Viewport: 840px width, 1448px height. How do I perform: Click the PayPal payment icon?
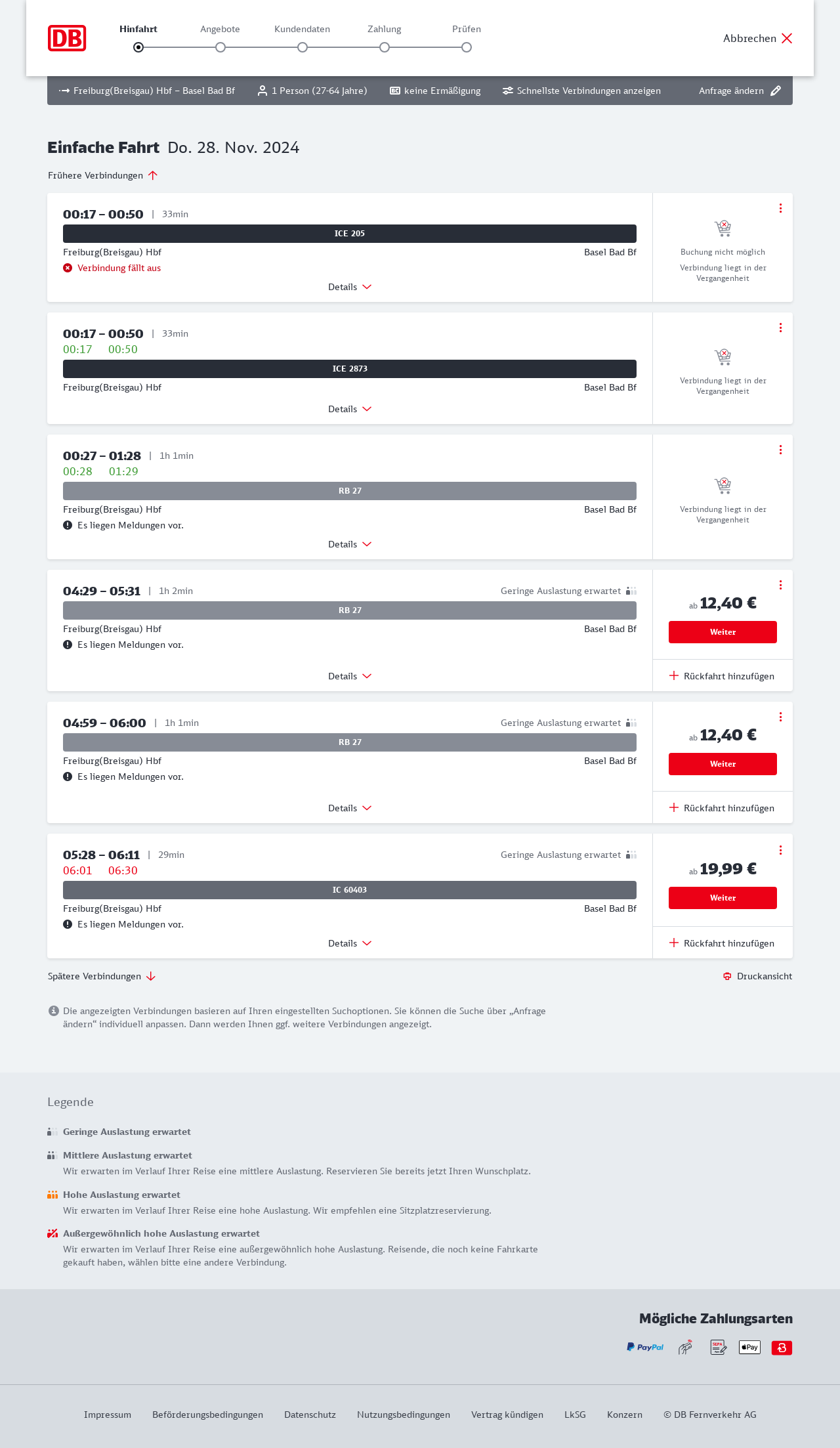[645, 1348]
